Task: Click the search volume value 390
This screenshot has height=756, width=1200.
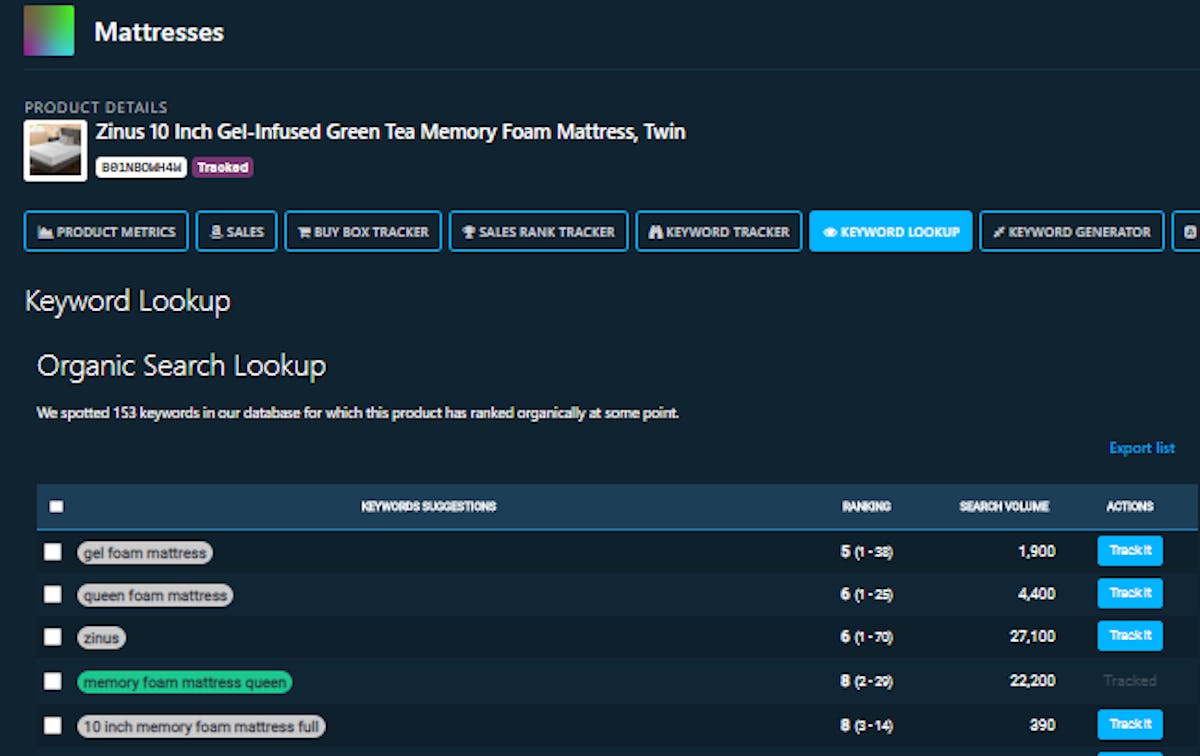Action: point(1043,724)
